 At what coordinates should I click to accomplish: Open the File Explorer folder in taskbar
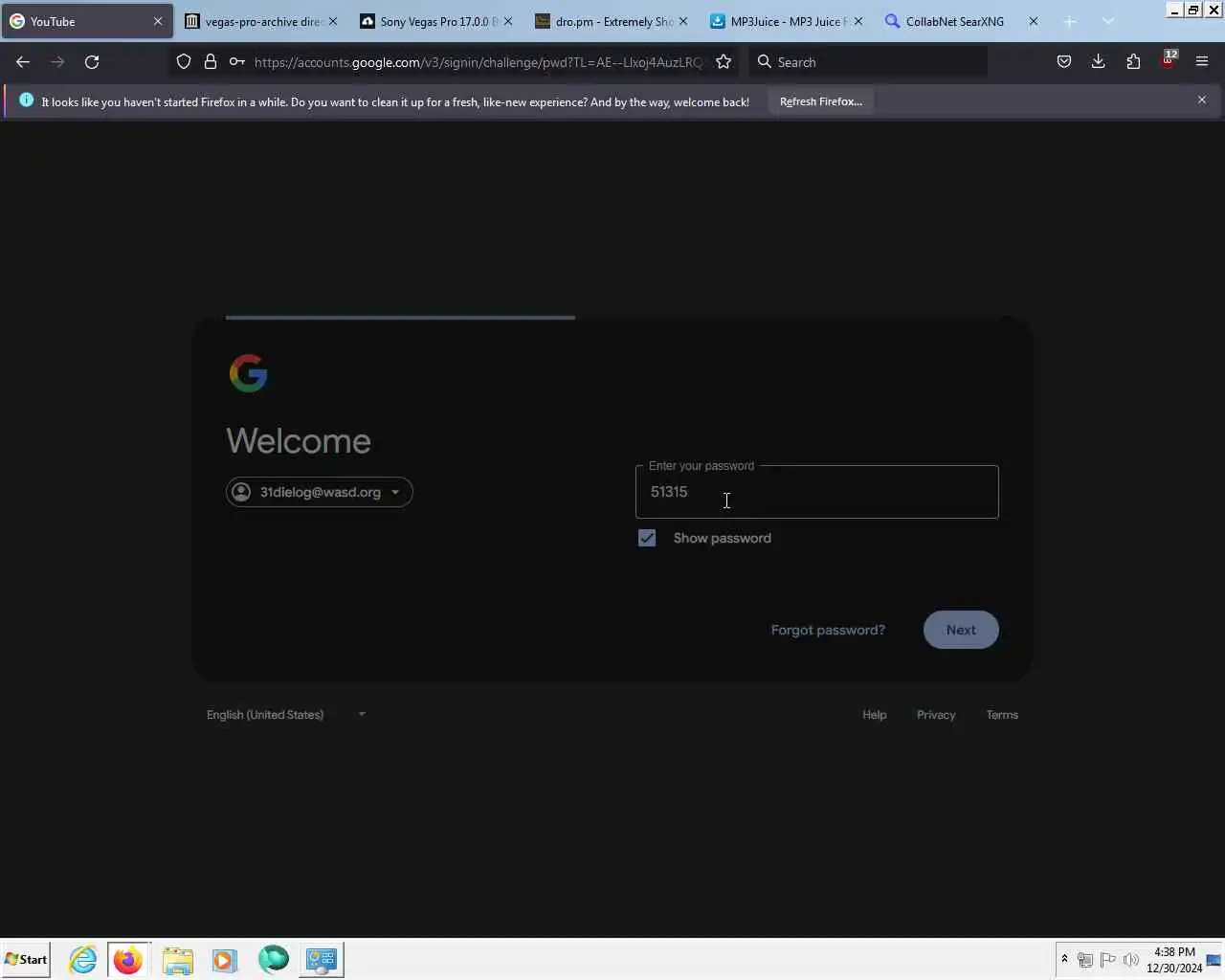pyautogui.click(x=177, y=959)
